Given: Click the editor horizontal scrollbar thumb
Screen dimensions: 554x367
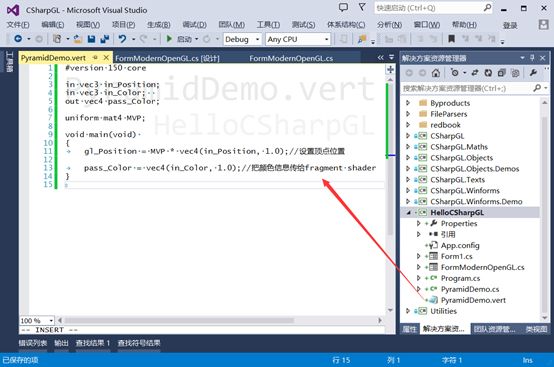Looking at the screenshot, I should point(179,320).
